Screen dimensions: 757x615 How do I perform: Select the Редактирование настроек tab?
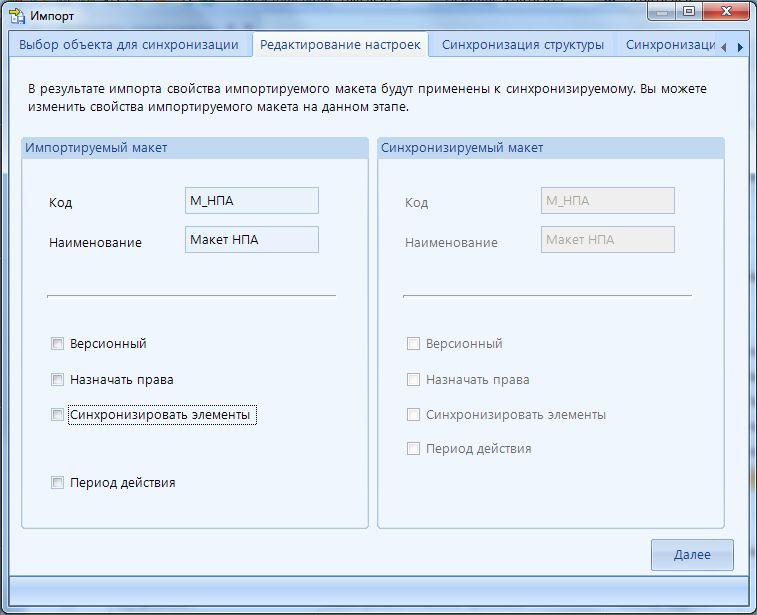tap(340, 45)
